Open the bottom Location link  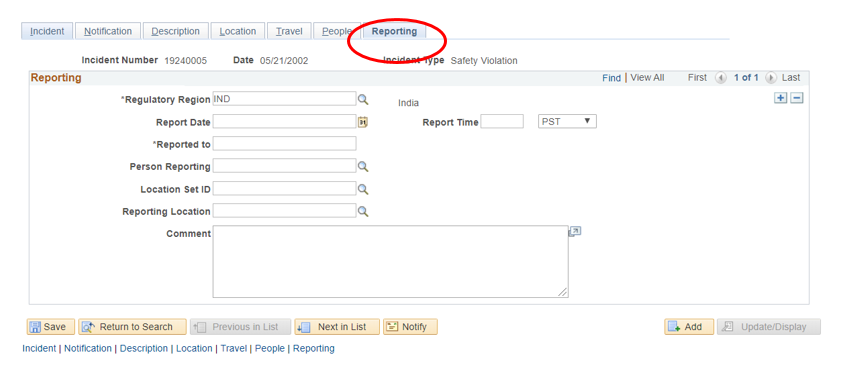pyautogui.click(x=194, y=349)
